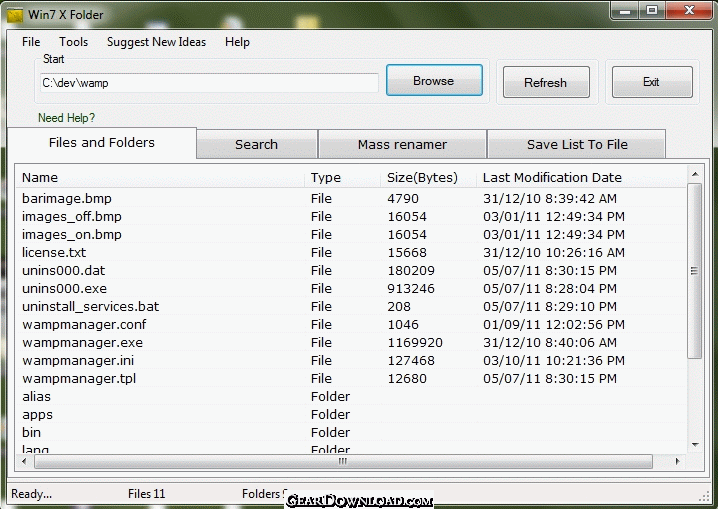Open the Help menu

point(237,42)
